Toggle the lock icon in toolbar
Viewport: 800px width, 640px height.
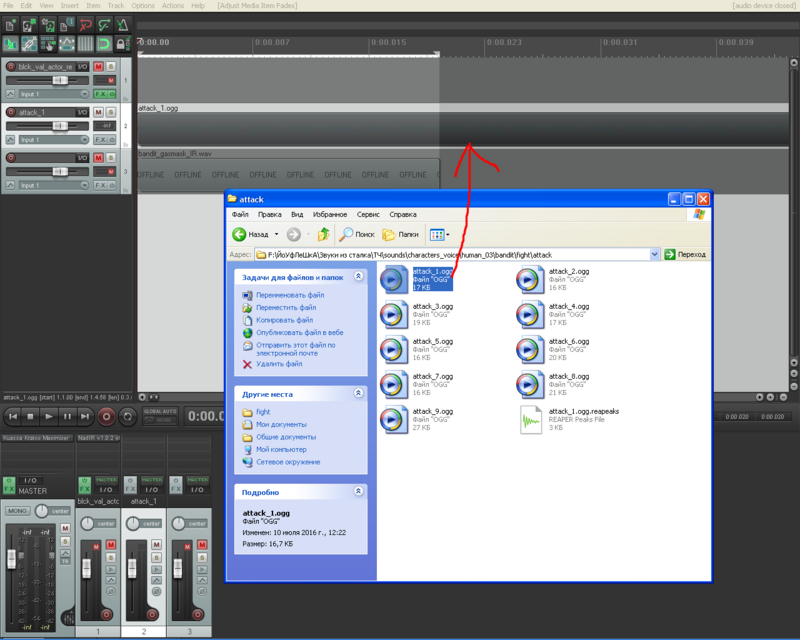point(121,44)
